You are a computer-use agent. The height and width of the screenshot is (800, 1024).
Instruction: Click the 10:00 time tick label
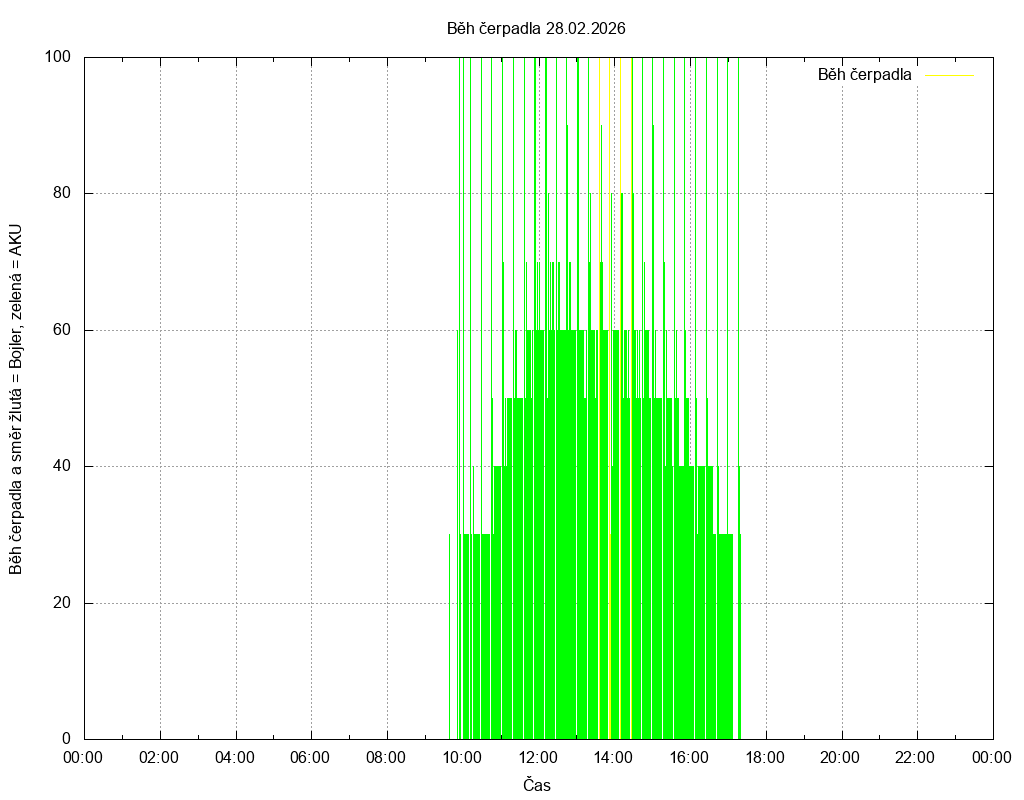click(462, 757)
